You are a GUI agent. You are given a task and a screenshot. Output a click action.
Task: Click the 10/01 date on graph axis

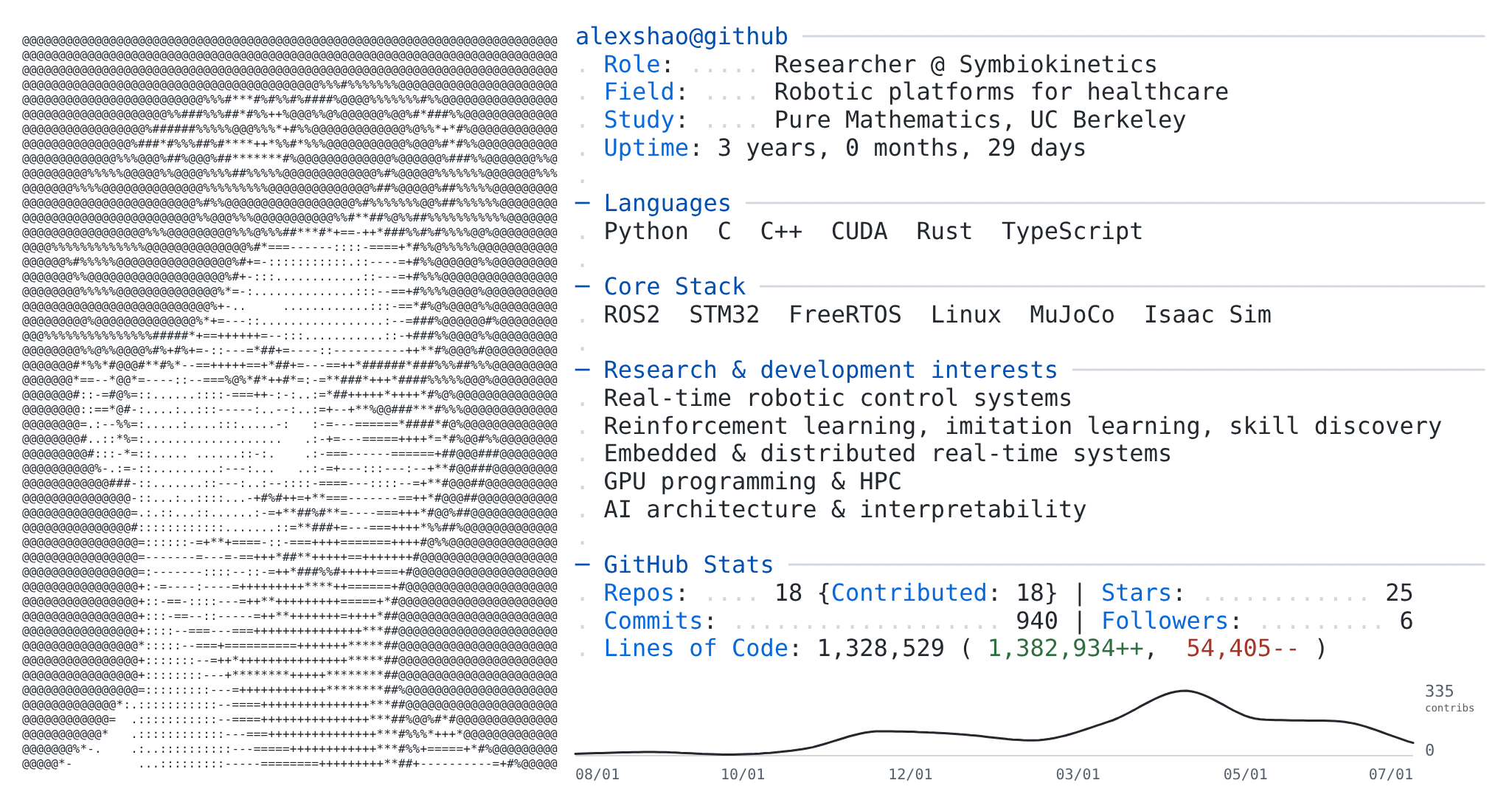click(x=743, y=774)
